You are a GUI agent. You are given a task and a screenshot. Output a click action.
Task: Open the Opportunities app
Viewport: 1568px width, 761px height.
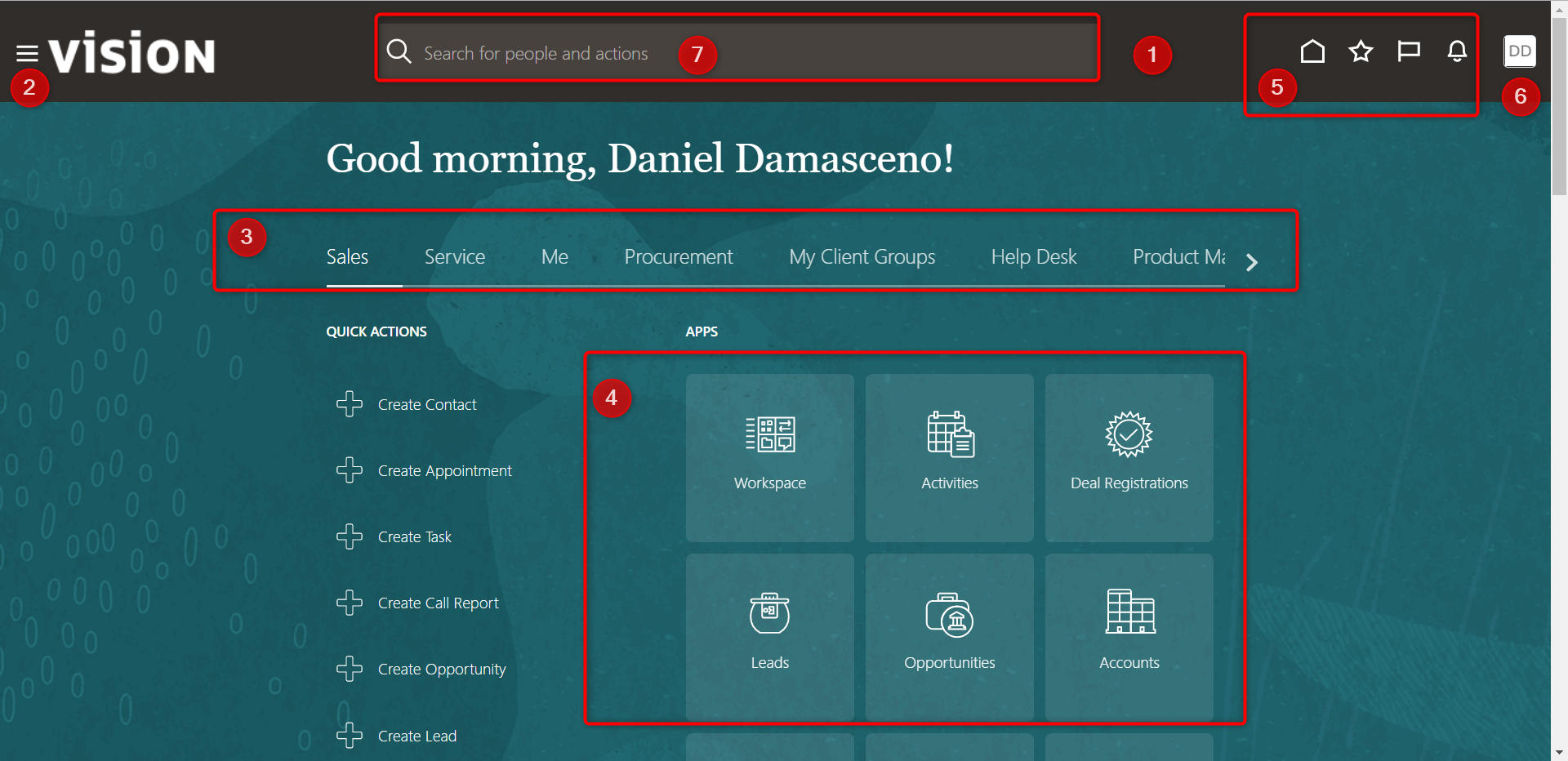pos(949,637)
